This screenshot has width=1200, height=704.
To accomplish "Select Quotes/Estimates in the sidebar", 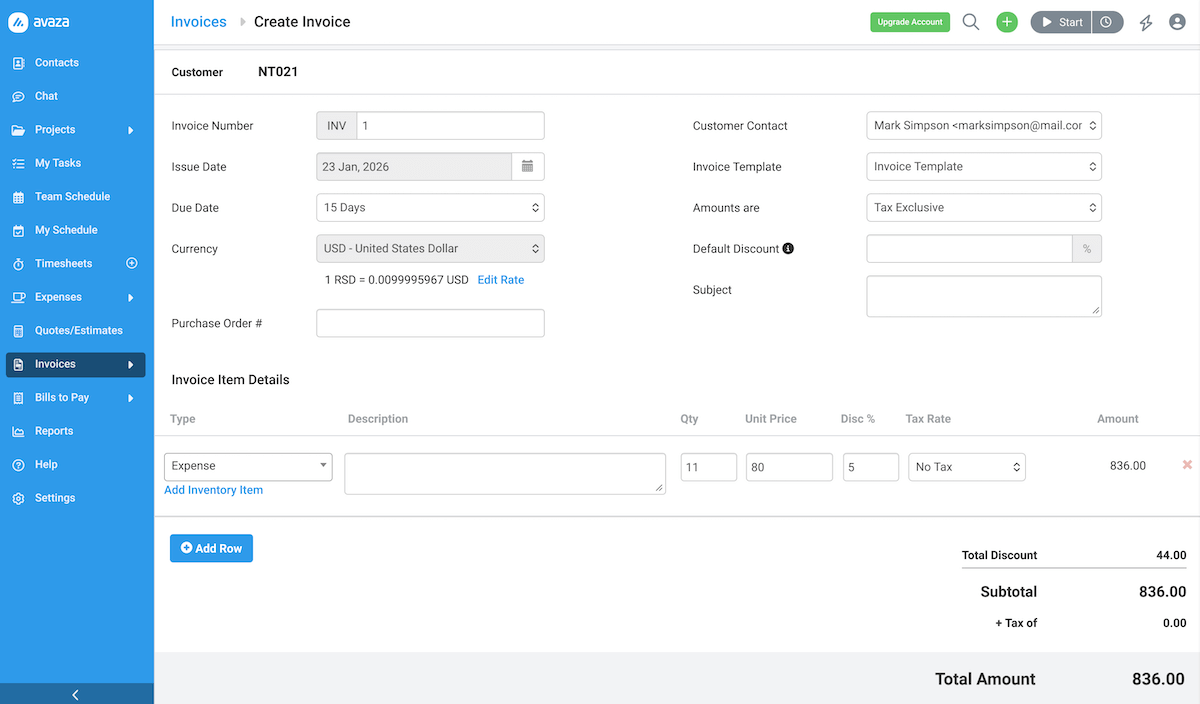I will coord(78,330).
